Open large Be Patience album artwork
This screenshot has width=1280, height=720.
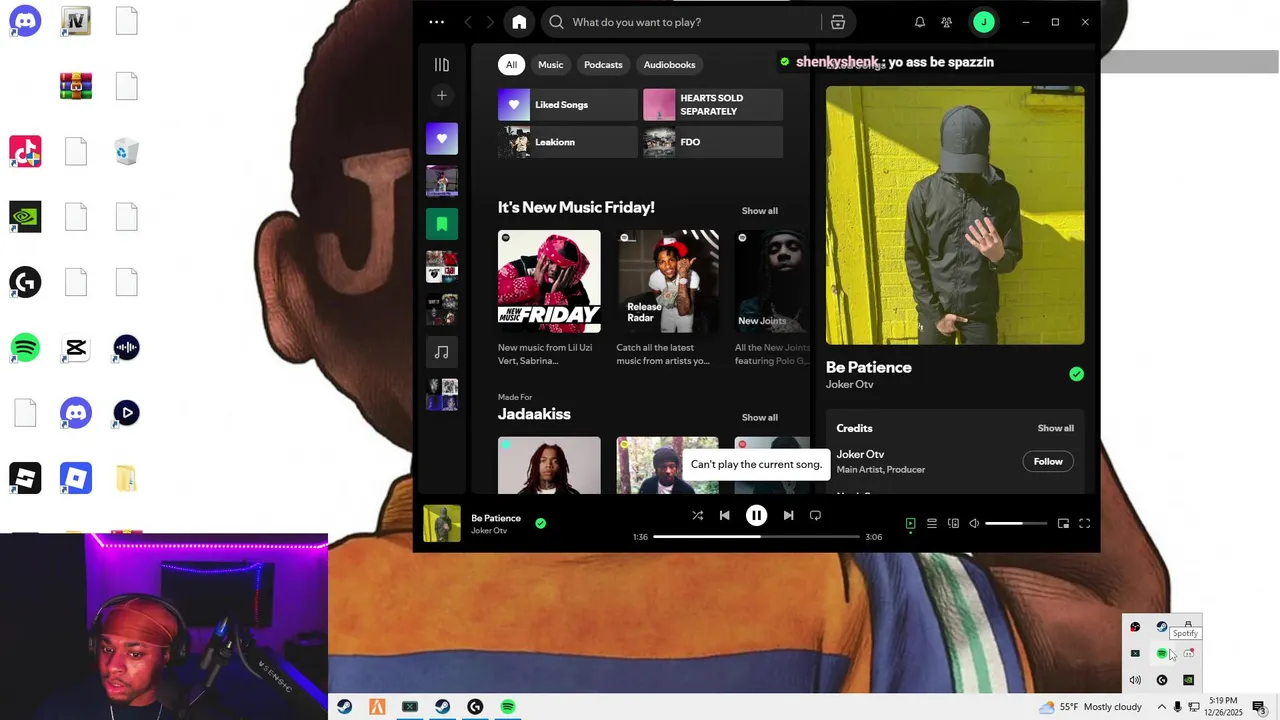(955, 215)
